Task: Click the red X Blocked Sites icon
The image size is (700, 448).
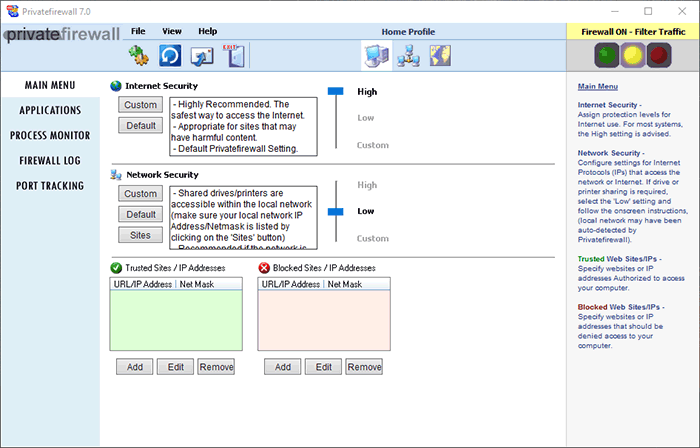Action: (264, 268)
